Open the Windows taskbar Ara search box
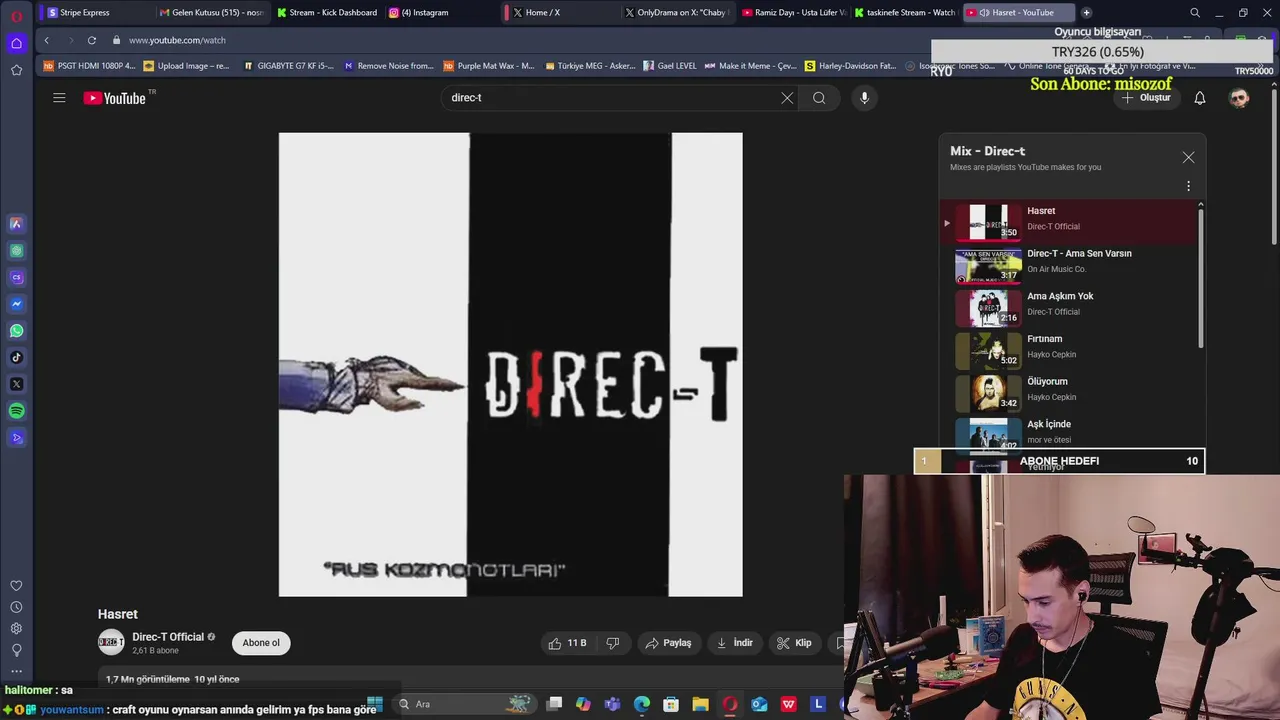Viewport: 1280px width, 720px height. coord(465,704)
